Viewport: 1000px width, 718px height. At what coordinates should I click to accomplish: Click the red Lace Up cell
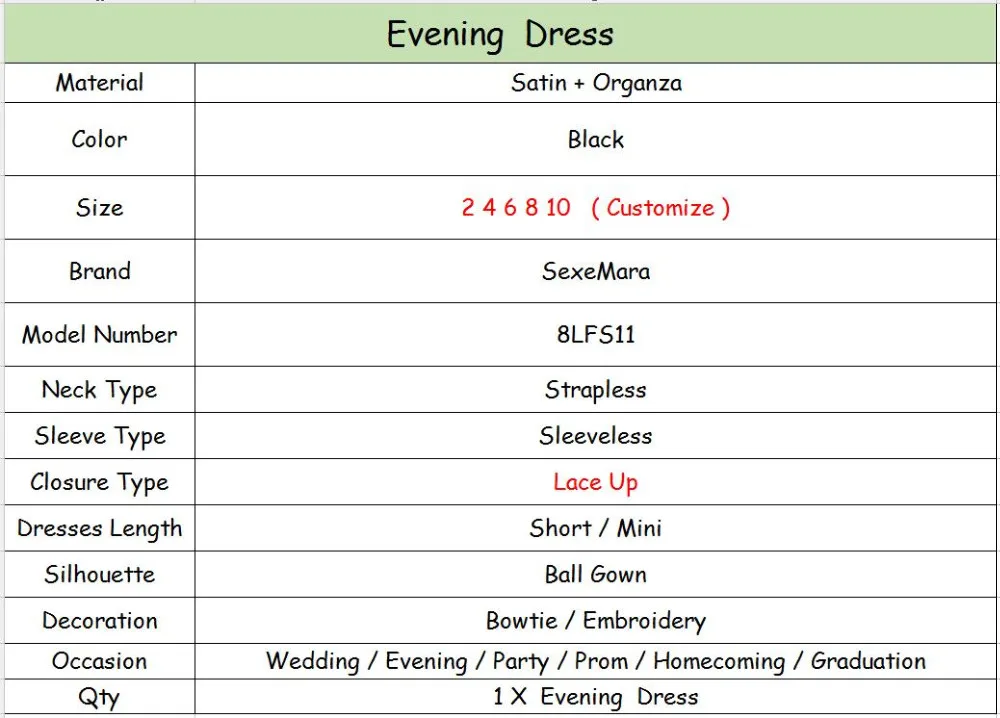596,482
